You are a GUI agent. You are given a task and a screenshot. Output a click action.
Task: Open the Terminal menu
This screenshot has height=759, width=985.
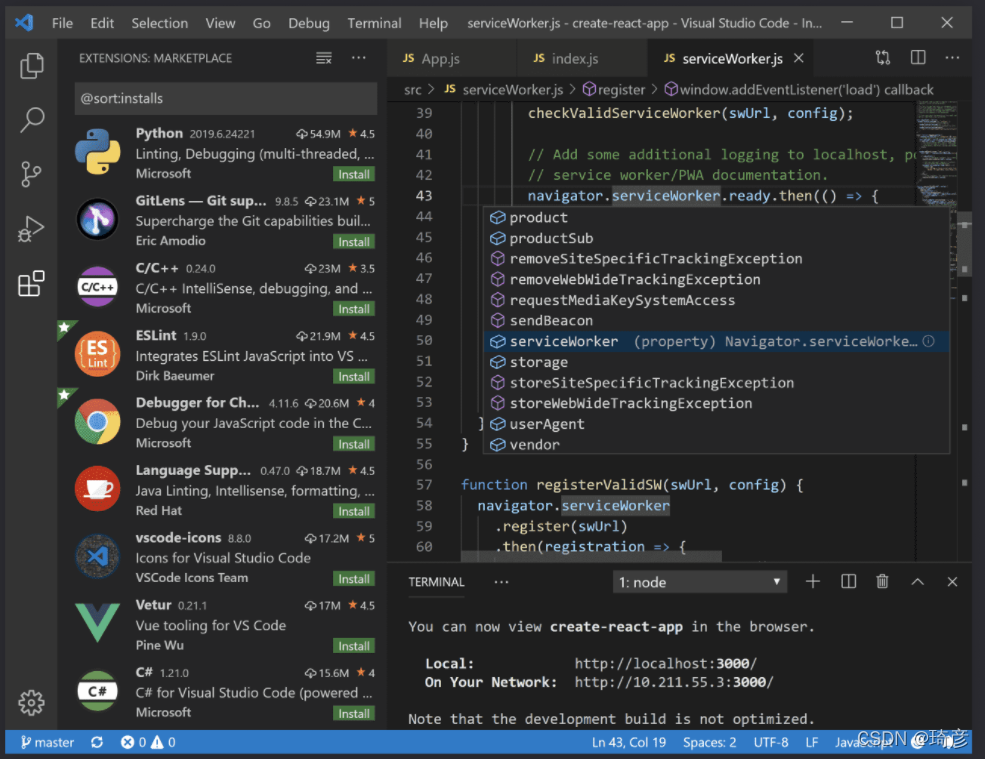click(374, 23)
